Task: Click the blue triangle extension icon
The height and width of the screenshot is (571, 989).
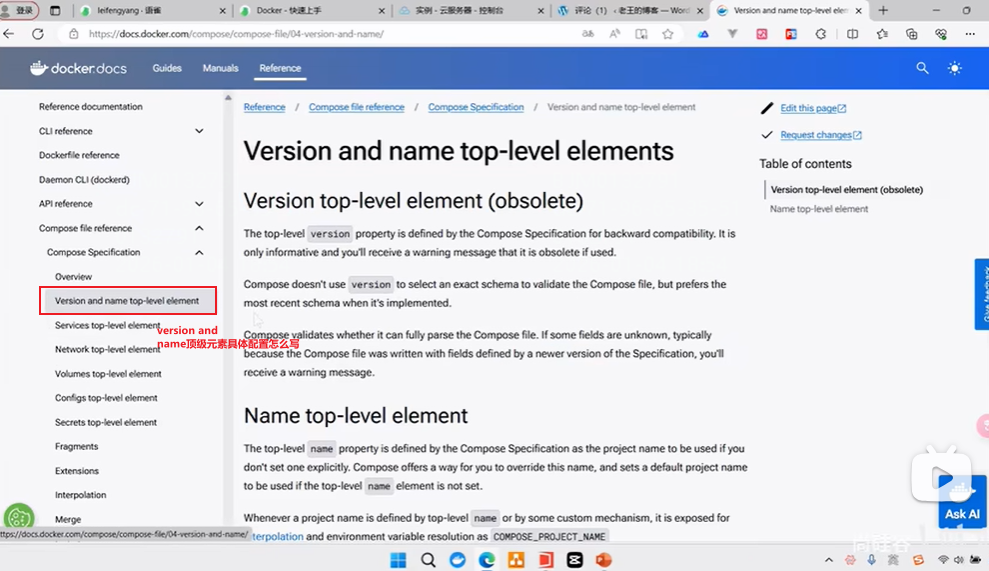Action: [703, 34]
